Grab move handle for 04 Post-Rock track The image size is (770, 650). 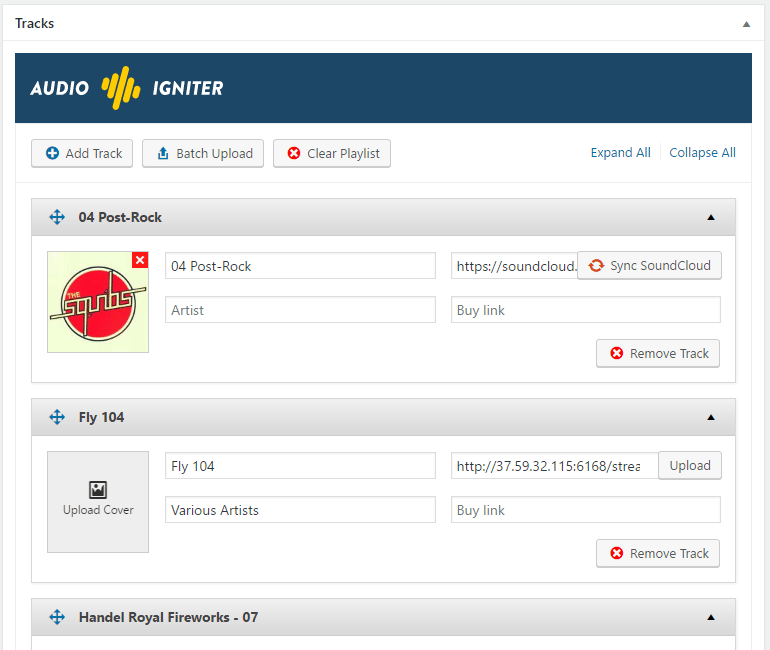[57, 217]
